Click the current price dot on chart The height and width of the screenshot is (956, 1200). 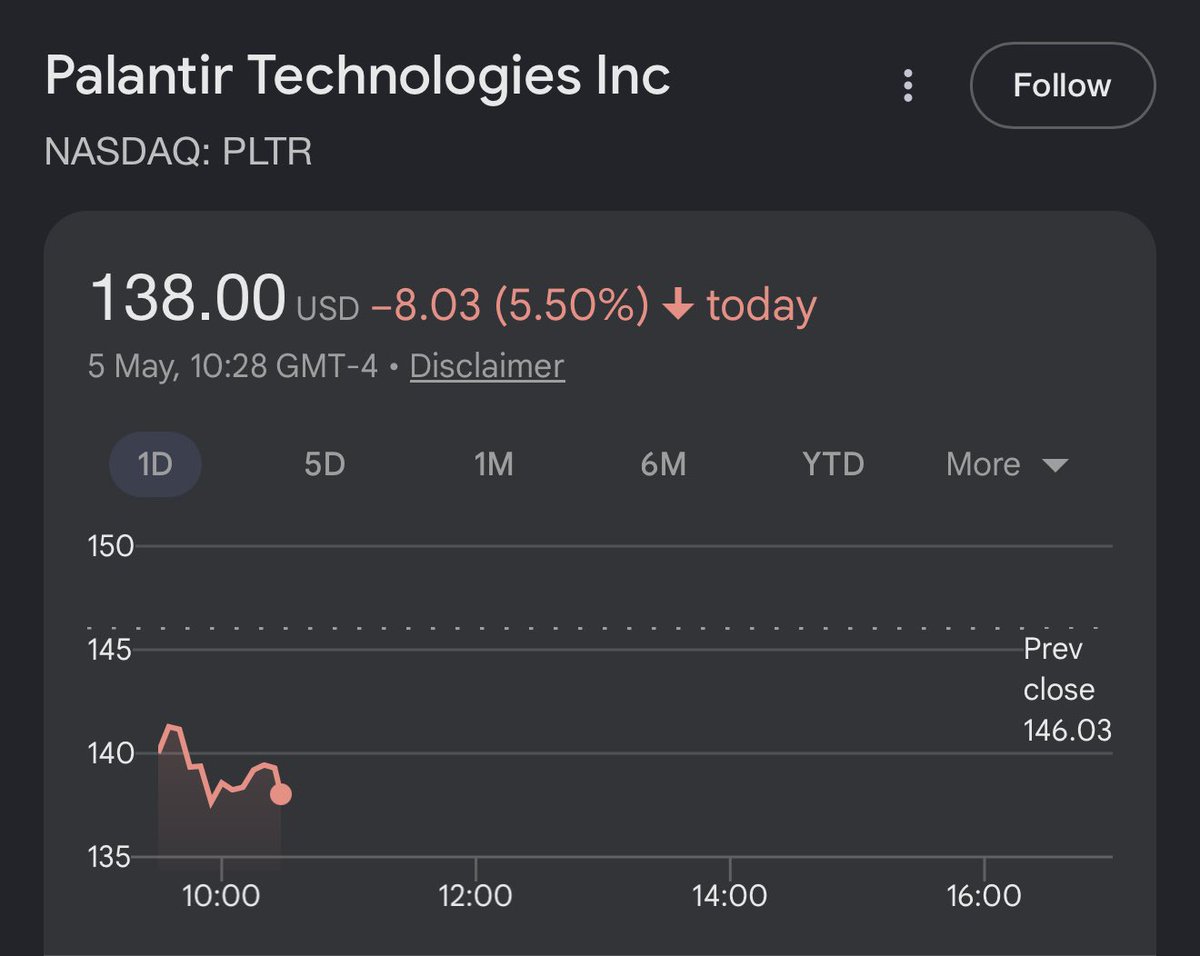[281, 794]
